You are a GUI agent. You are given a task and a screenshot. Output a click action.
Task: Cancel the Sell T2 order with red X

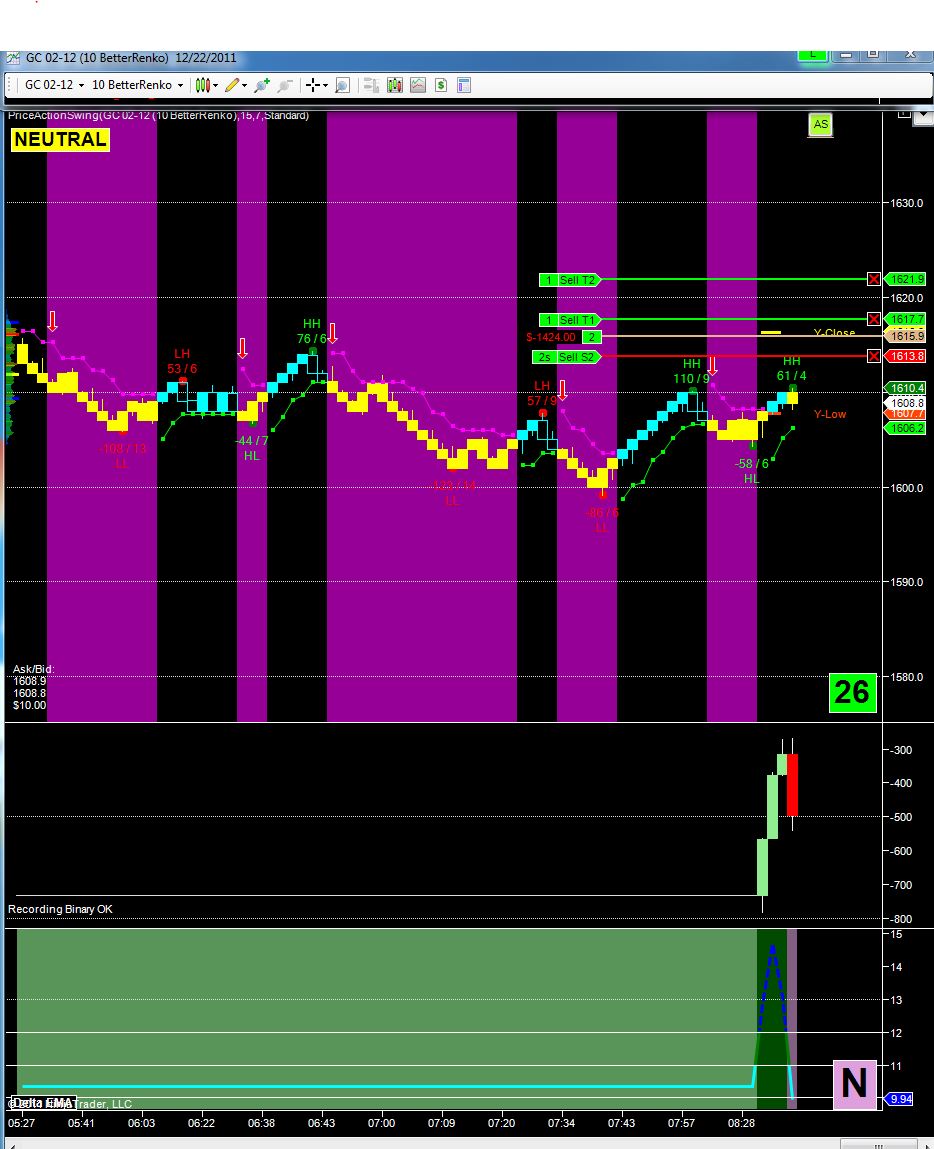[873, 279]
